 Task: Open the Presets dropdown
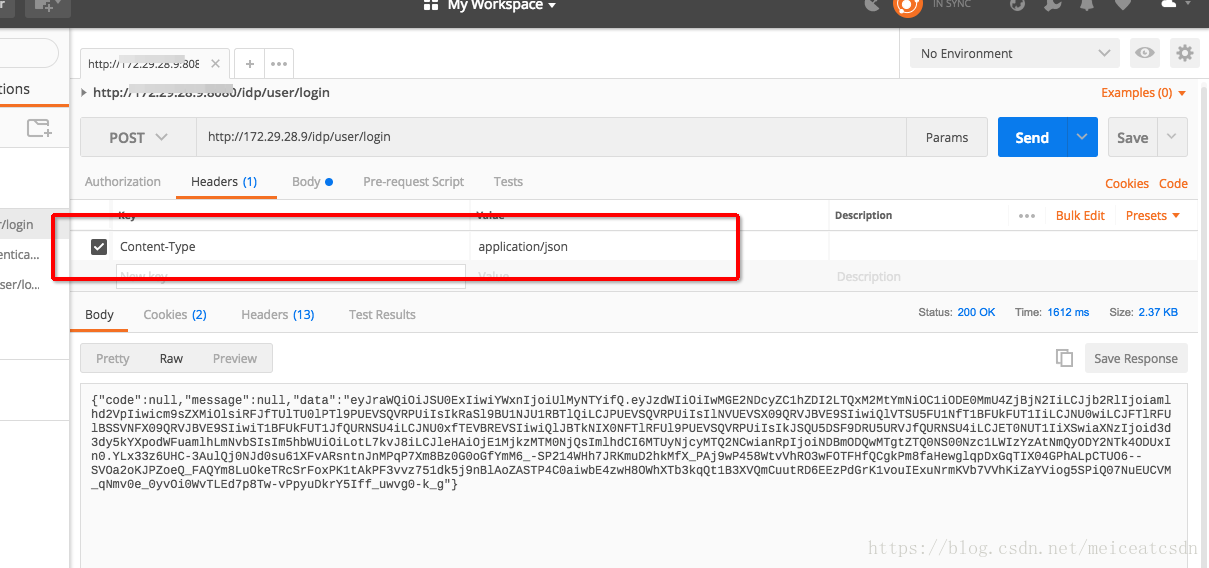point(1152,215)
